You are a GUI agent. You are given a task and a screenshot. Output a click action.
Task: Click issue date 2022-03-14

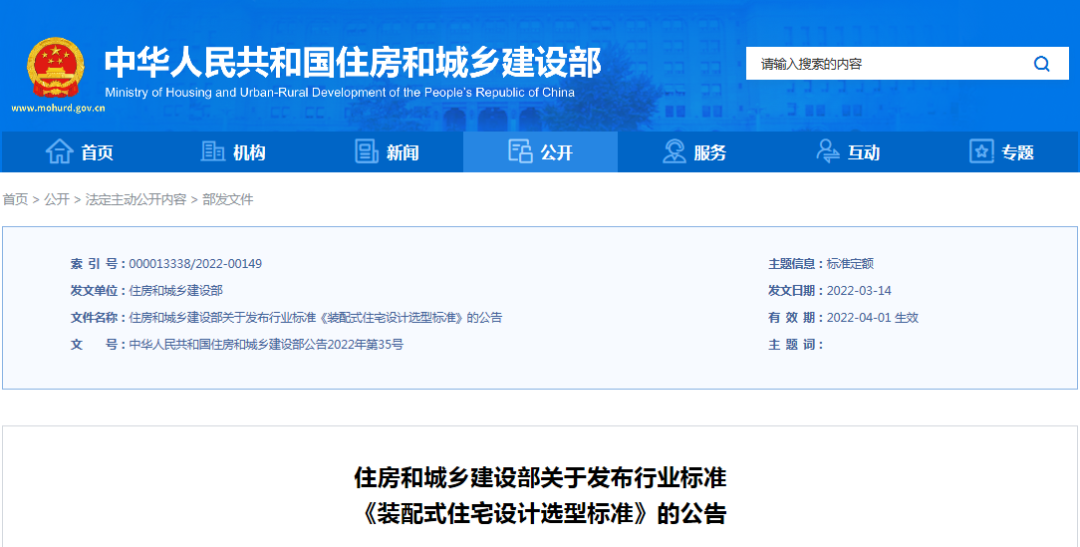[859, 291]
